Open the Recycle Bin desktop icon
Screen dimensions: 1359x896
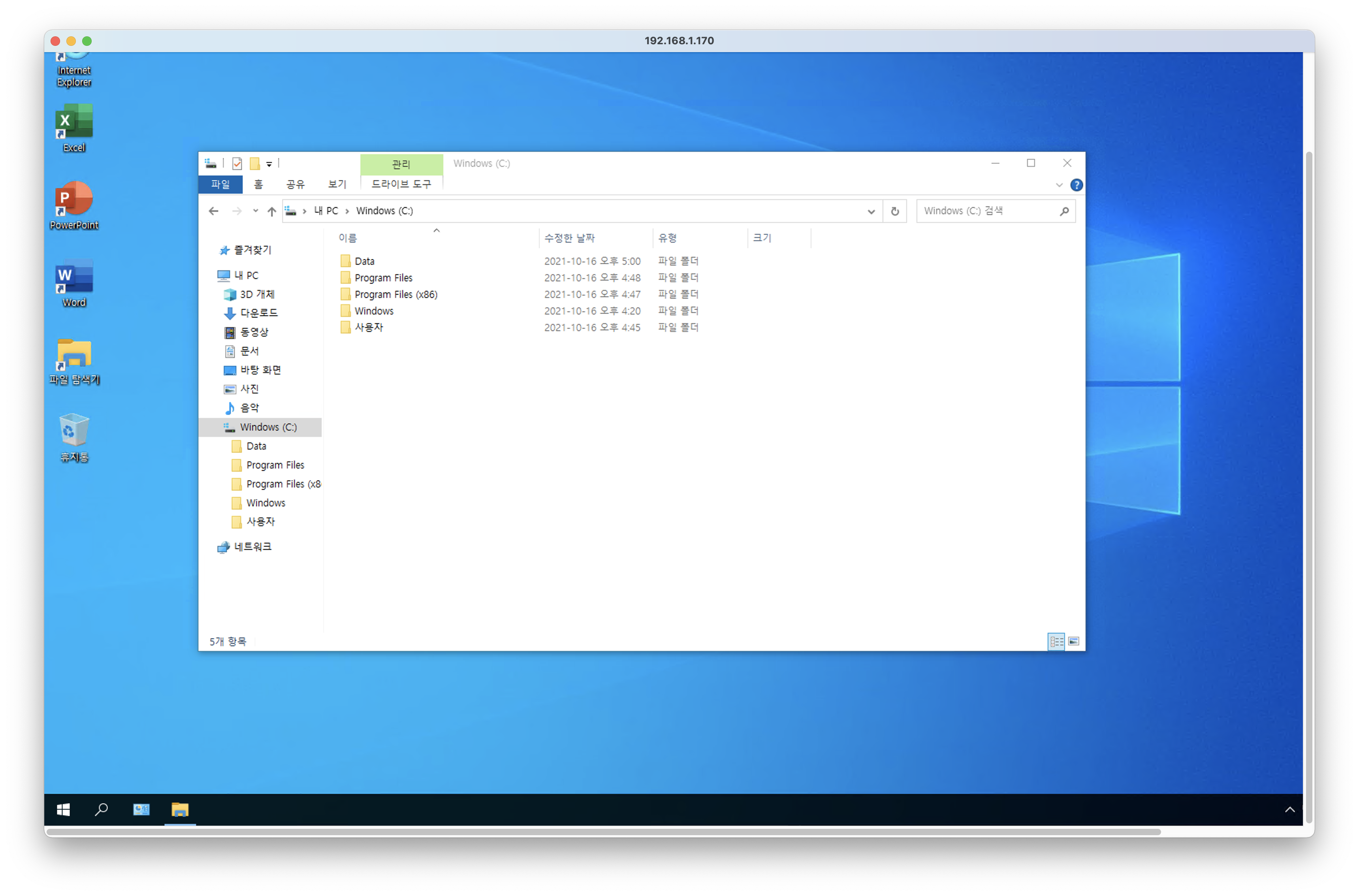pos(74,437)
